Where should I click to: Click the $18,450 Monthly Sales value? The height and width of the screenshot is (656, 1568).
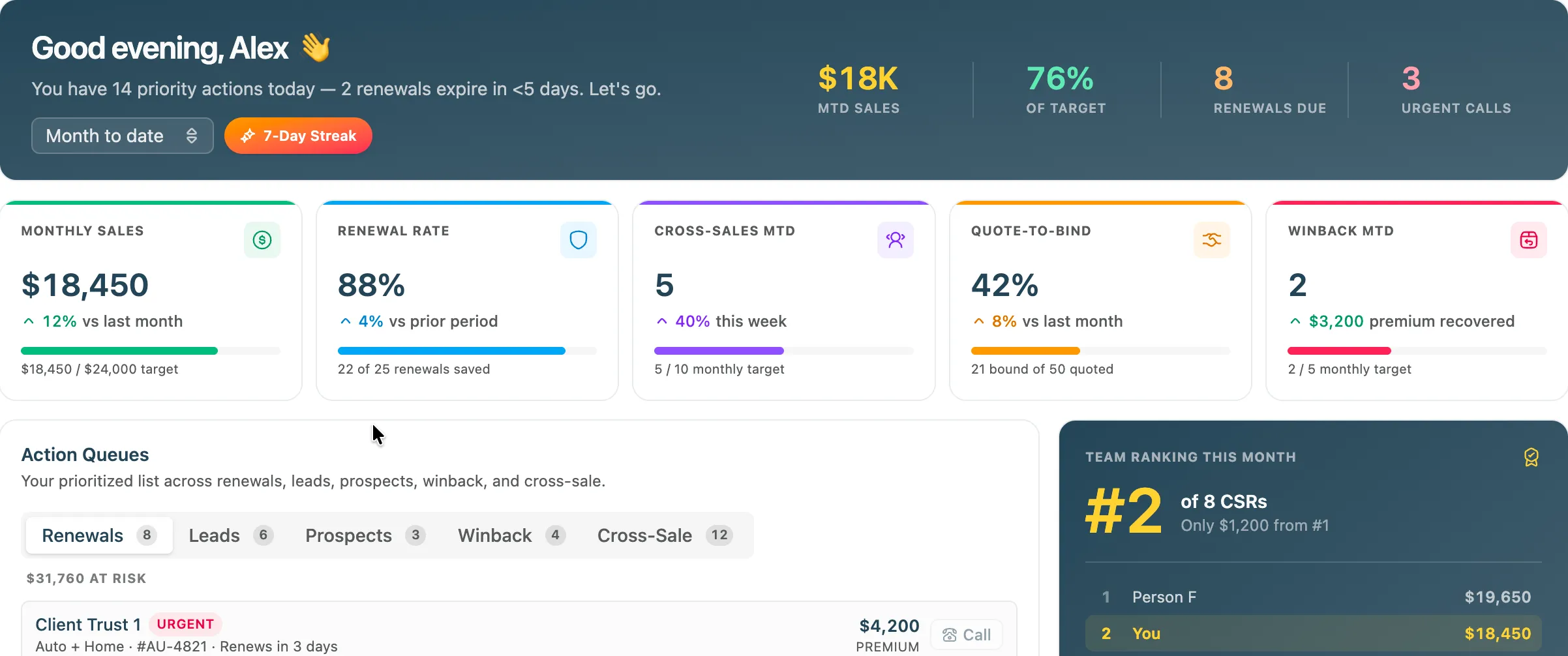click(x=85, y=285)
